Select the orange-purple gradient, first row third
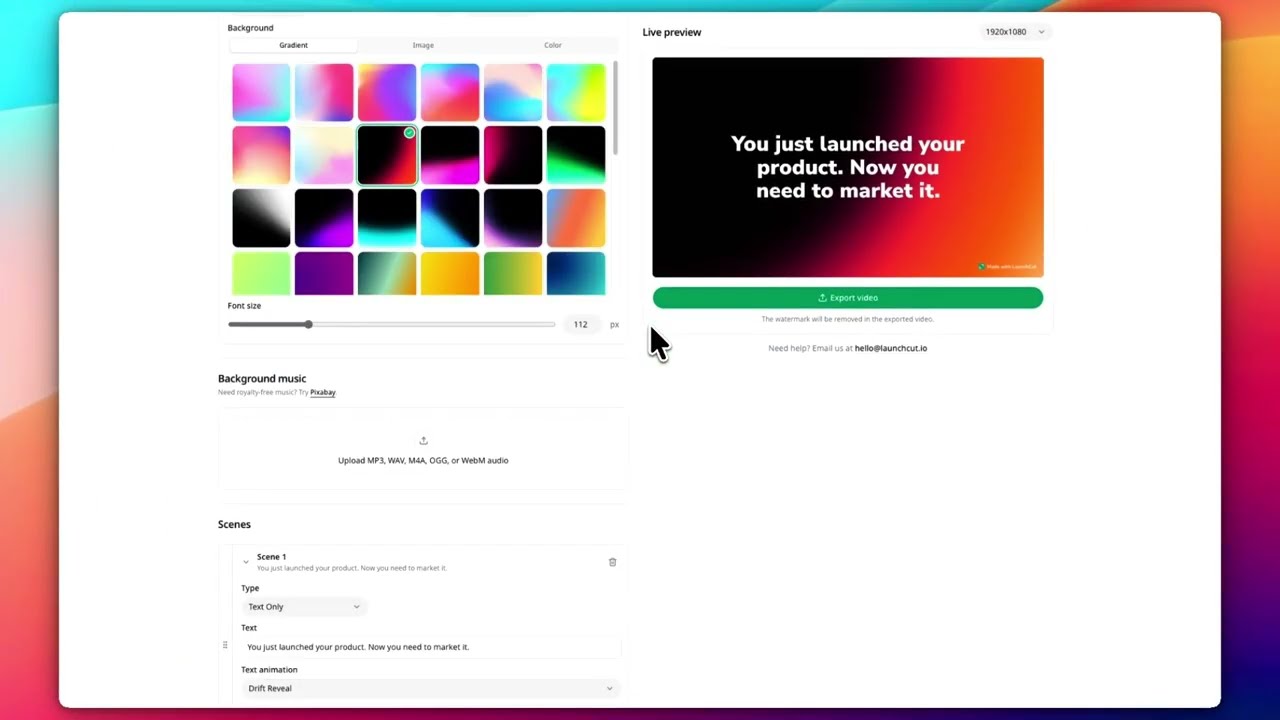The image size is (1280, 720). 387,92
